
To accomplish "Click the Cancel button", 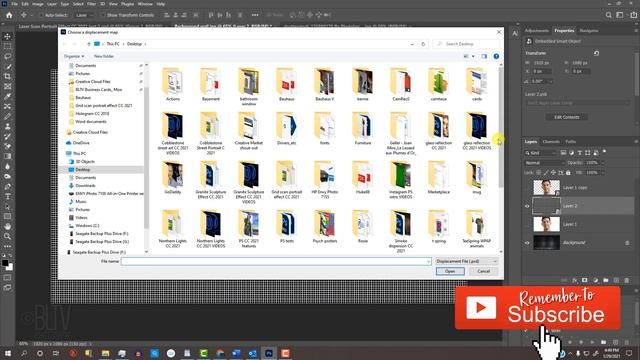I will pos(483,271).
